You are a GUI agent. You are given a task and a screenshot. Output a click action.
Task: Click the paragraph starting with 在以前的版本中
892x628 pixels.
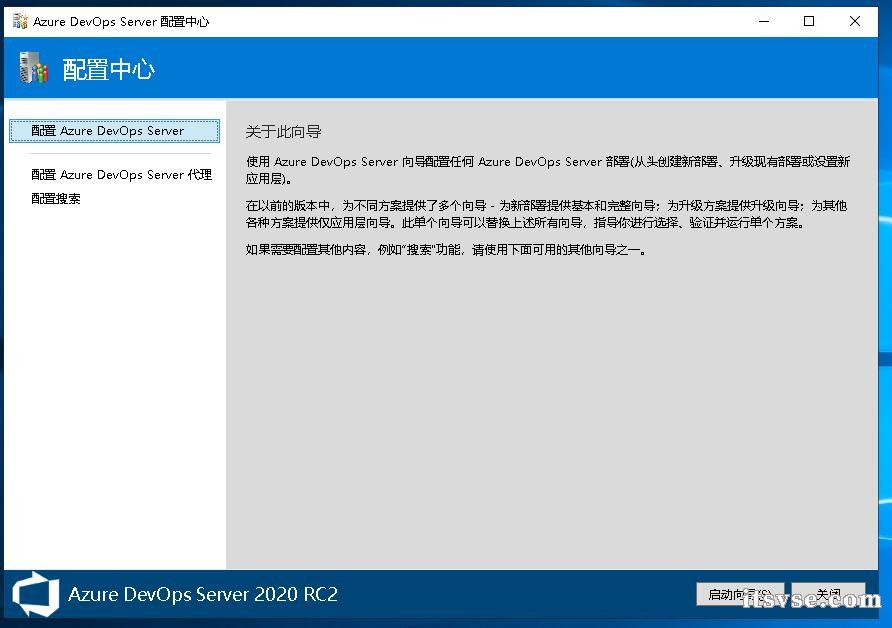546,214
